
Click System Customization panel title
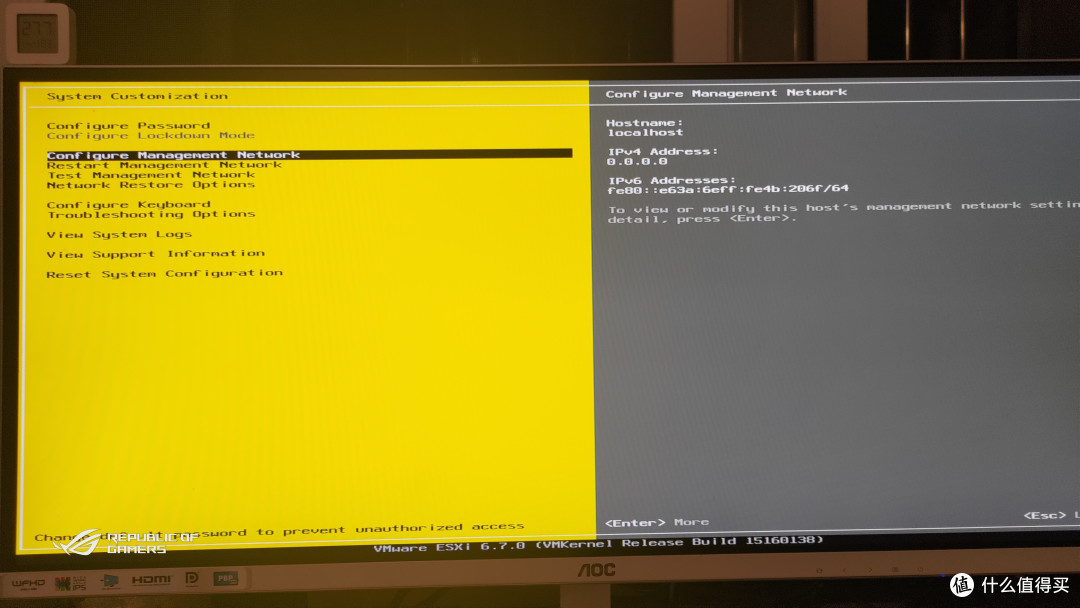pyautogui.click(x=137, y=96)
